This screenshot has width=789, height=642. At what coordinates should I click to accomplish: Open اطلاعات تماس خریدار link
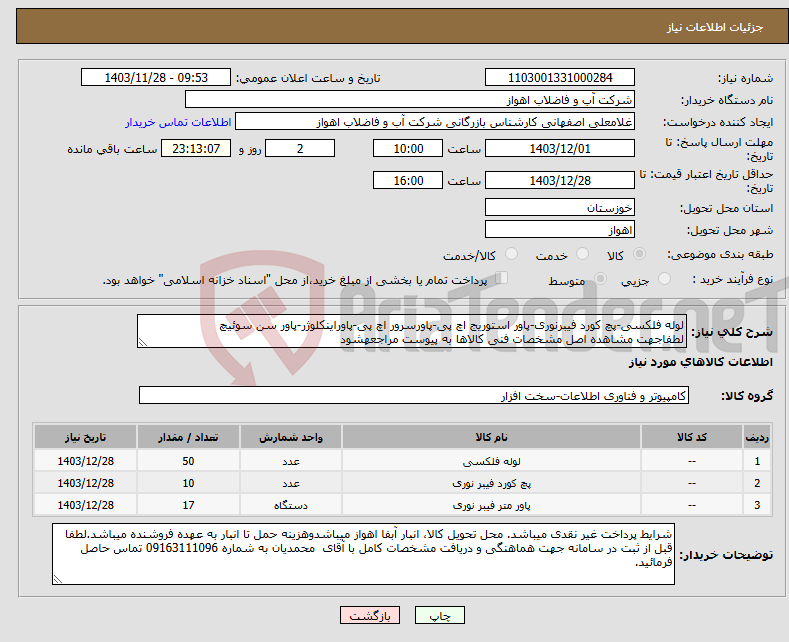[178, 122]
